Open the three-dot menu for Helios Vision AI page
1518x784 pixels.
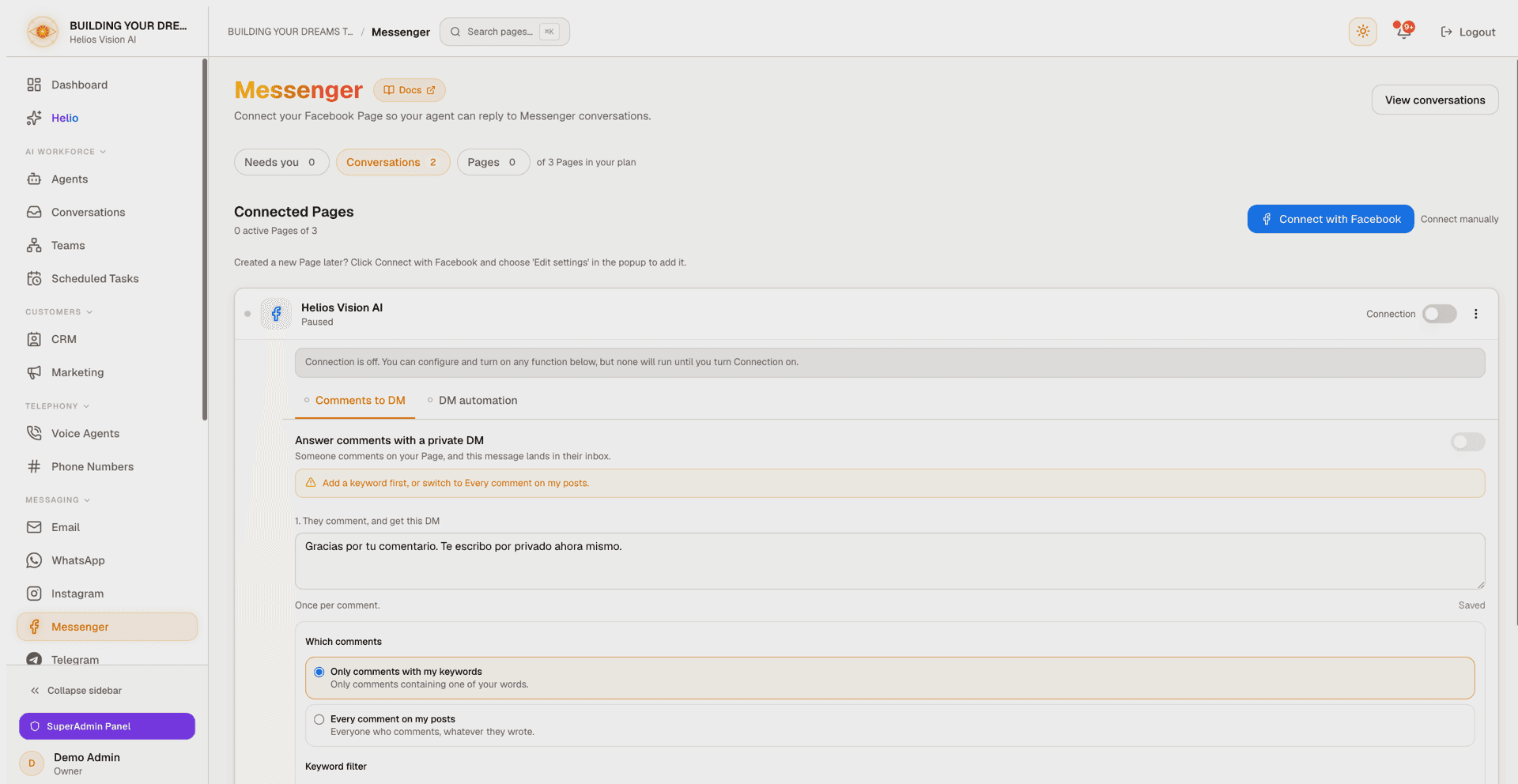coord(1475,314)
